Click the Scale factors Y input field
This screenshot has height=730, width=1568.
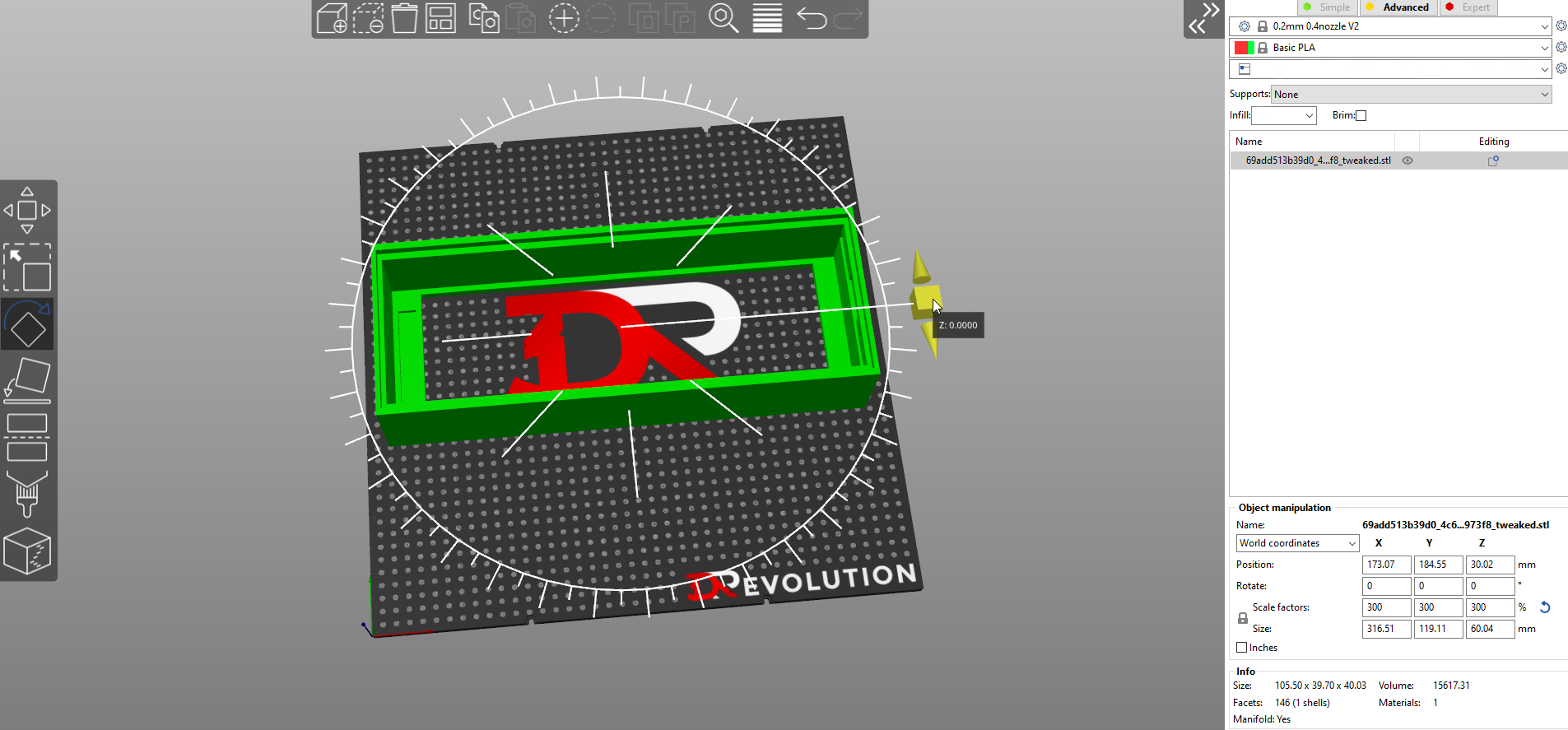1438,607
